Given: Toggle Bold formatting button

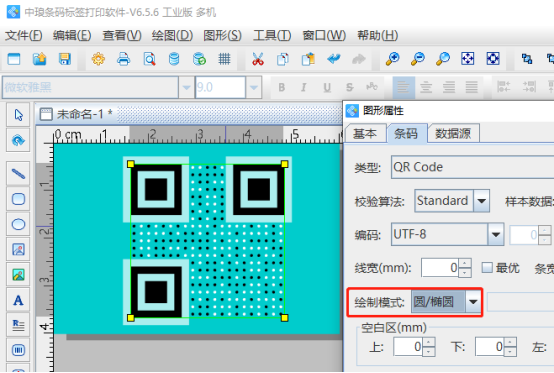Looking at the screenshot, I should pos(282,87).
